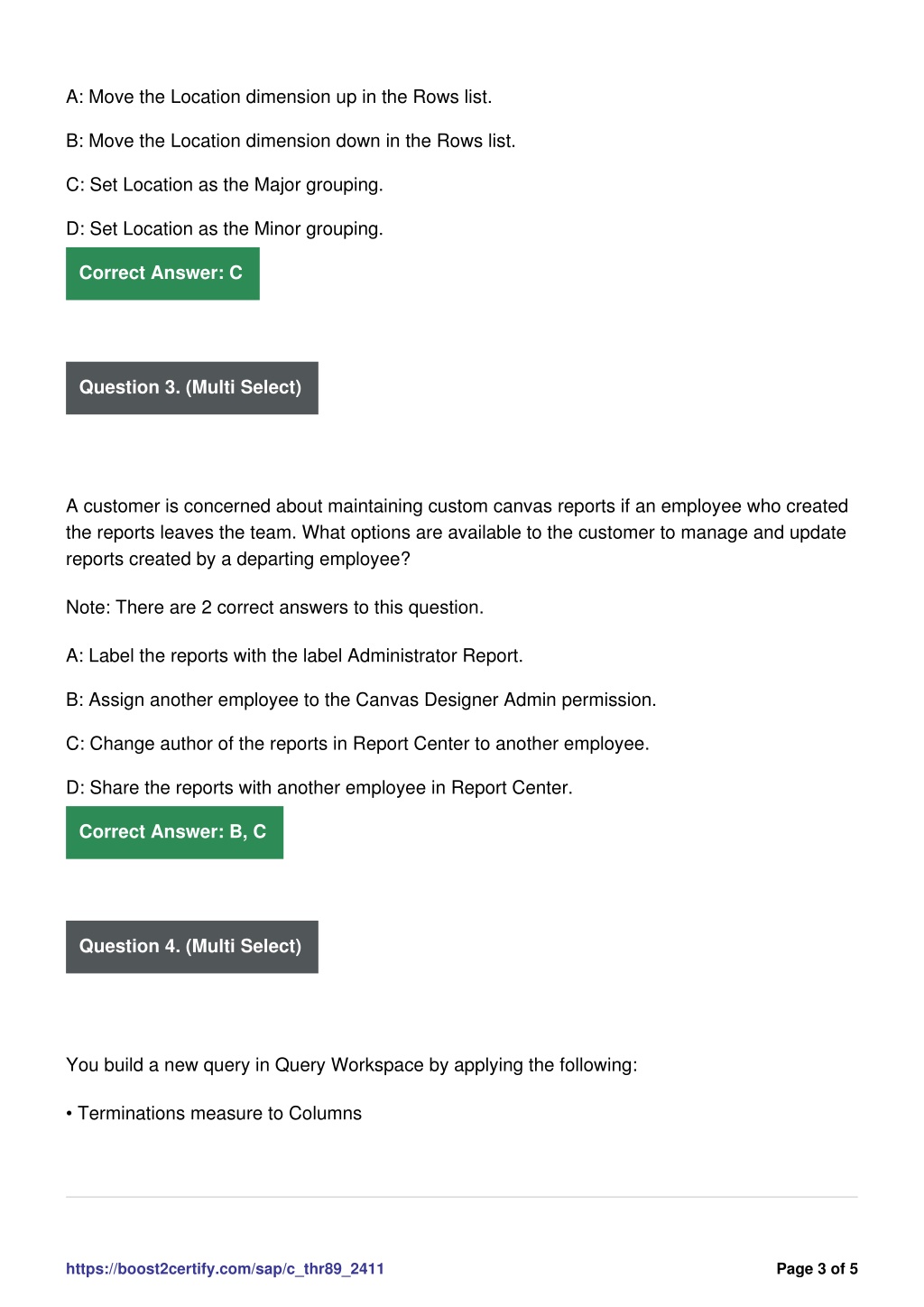The width and height of the screenshot is (924, 1307).
Task: Click the note about 2 correct answers
Action: 274,607
